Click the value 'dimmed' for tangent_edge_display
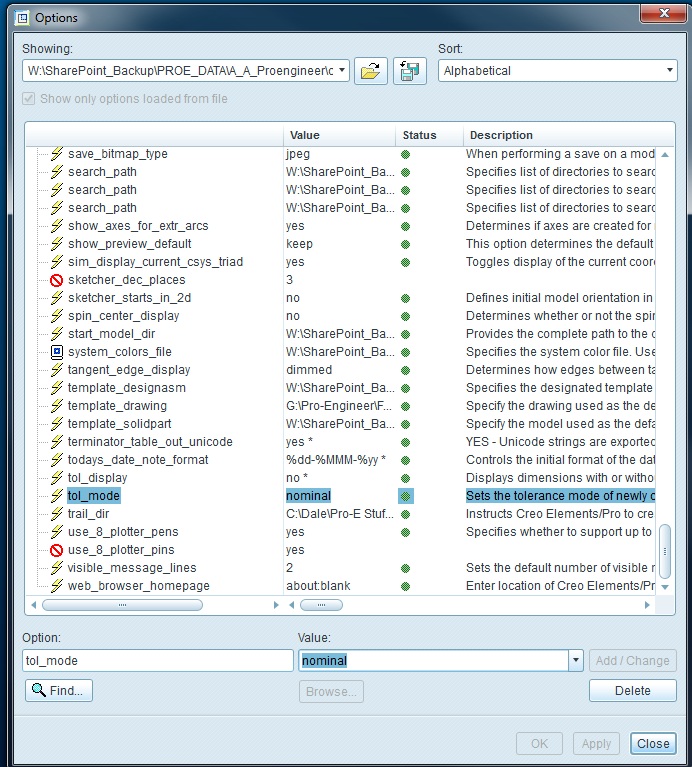 pos(309,370)
